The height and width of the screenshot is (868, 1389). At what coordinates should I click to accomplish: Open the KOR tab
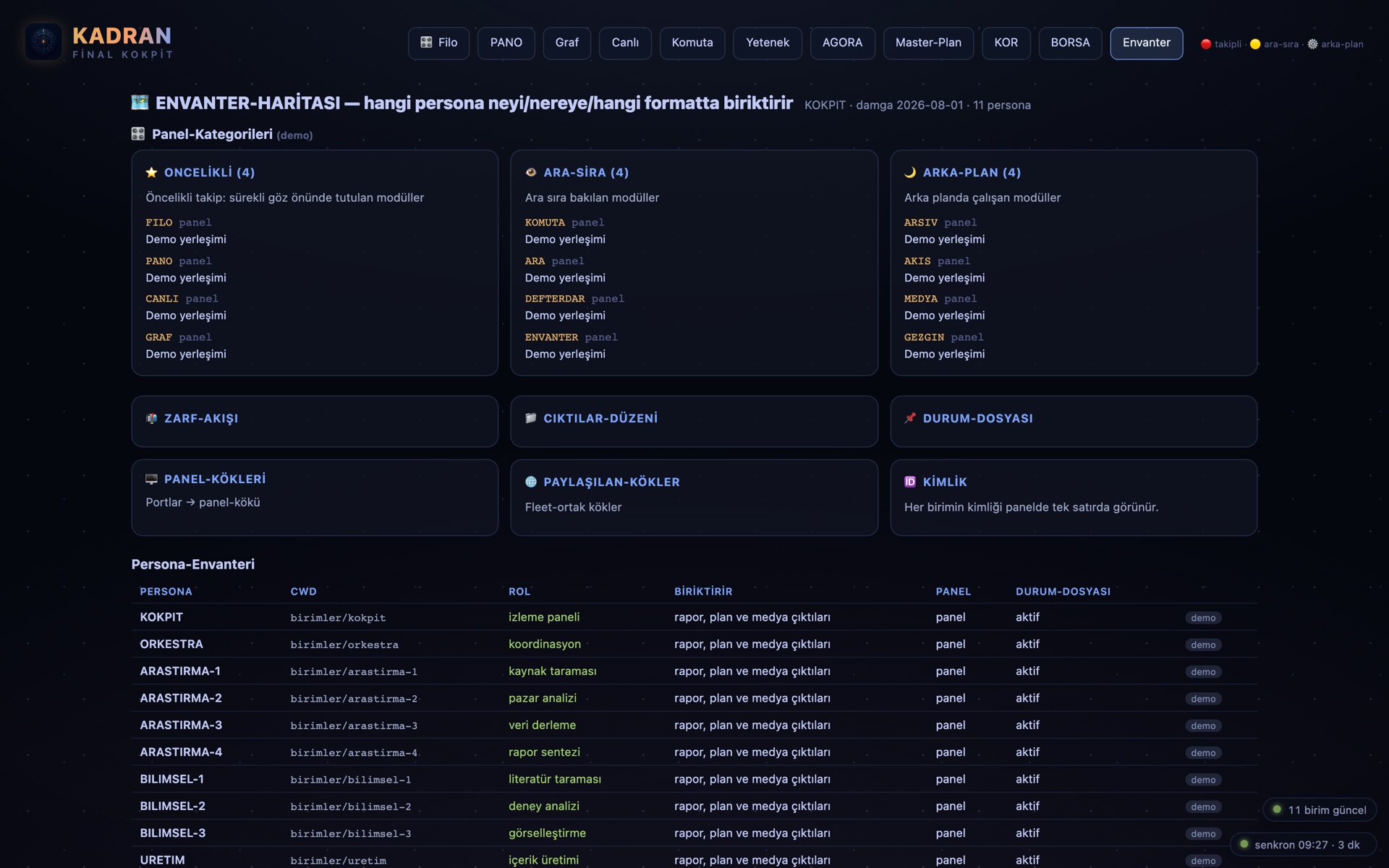tap(1006, 43)
